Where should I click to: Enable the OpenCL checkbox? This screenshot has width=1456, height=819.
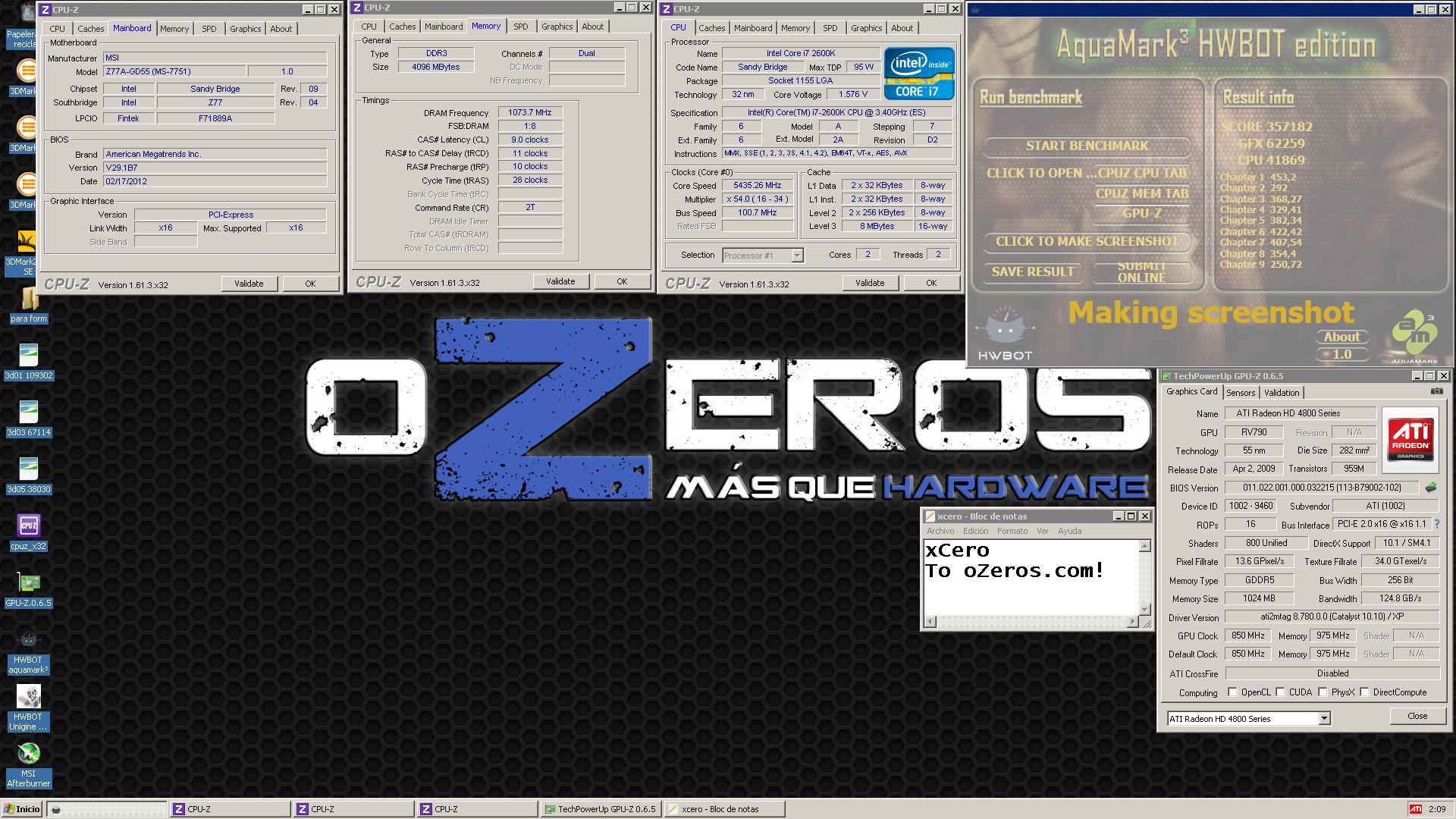coord(1232,692)
